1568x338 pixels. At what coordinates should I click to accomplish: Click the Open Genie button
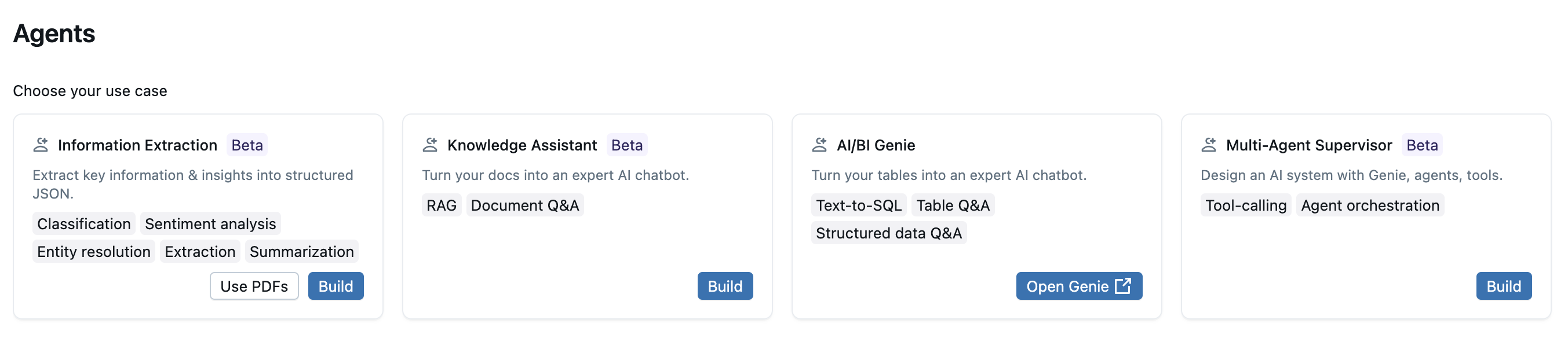point(1078,286)
